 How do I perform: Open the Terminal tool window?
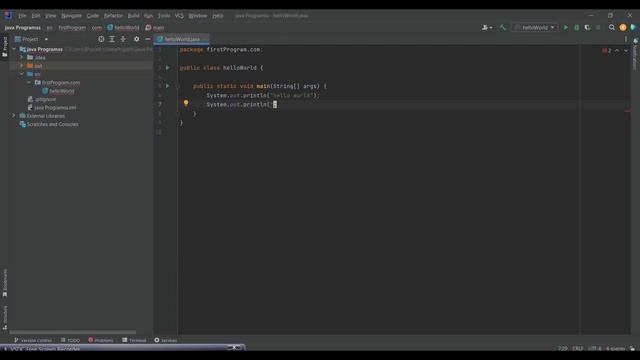pyautogui.click(x=134, y=340)
